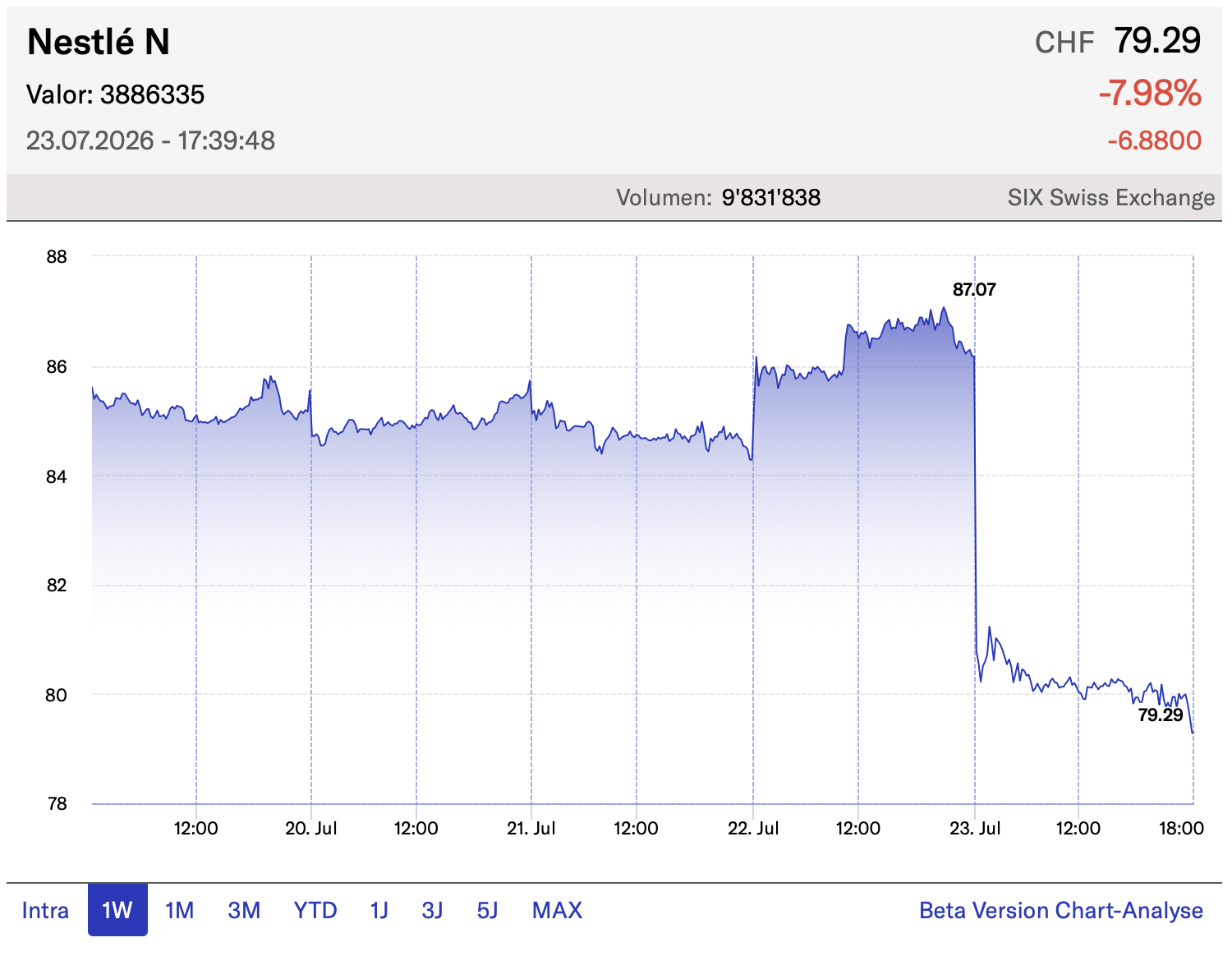The height and width of the screenshot is (979, 1232).
Task: Click the volume figure 9'831'838
Action: 771,197
